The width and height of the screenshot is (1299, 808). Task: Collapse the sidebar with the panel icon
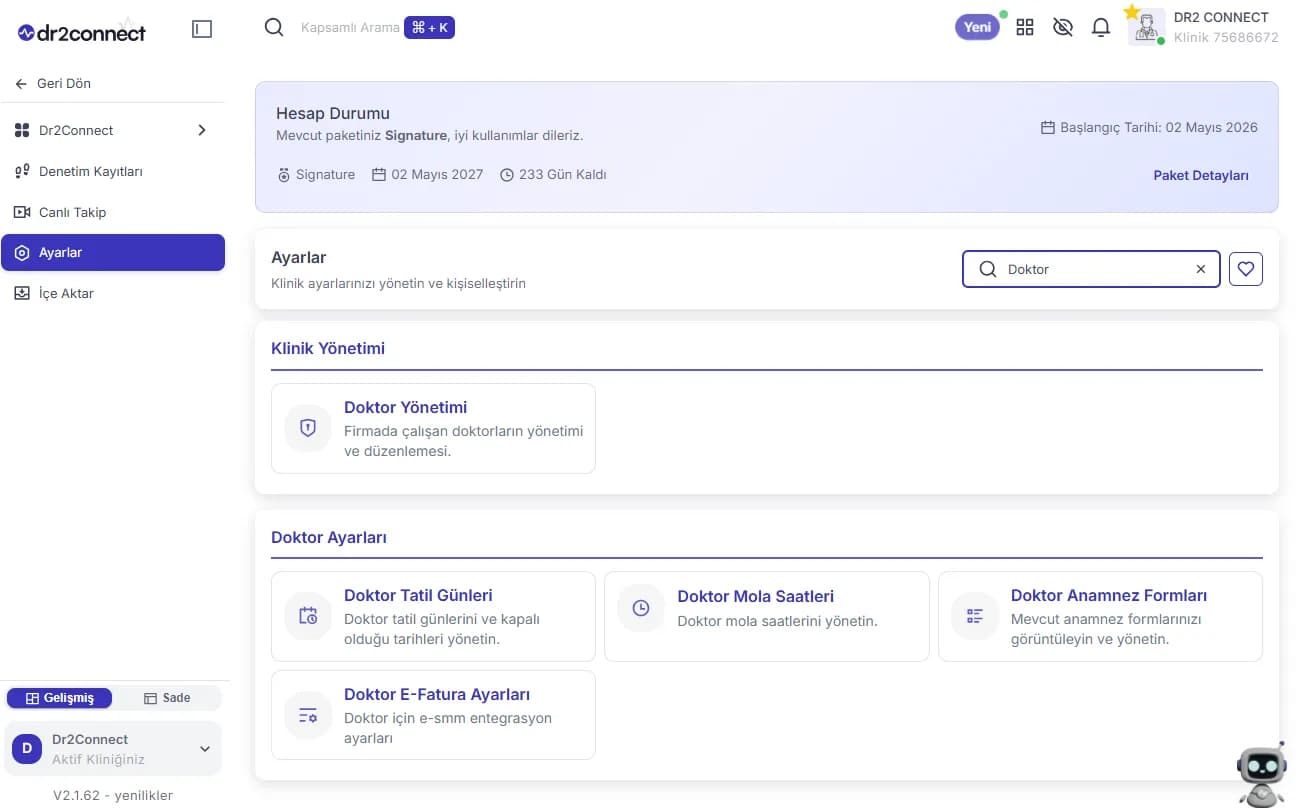click(x=202, y=29)
